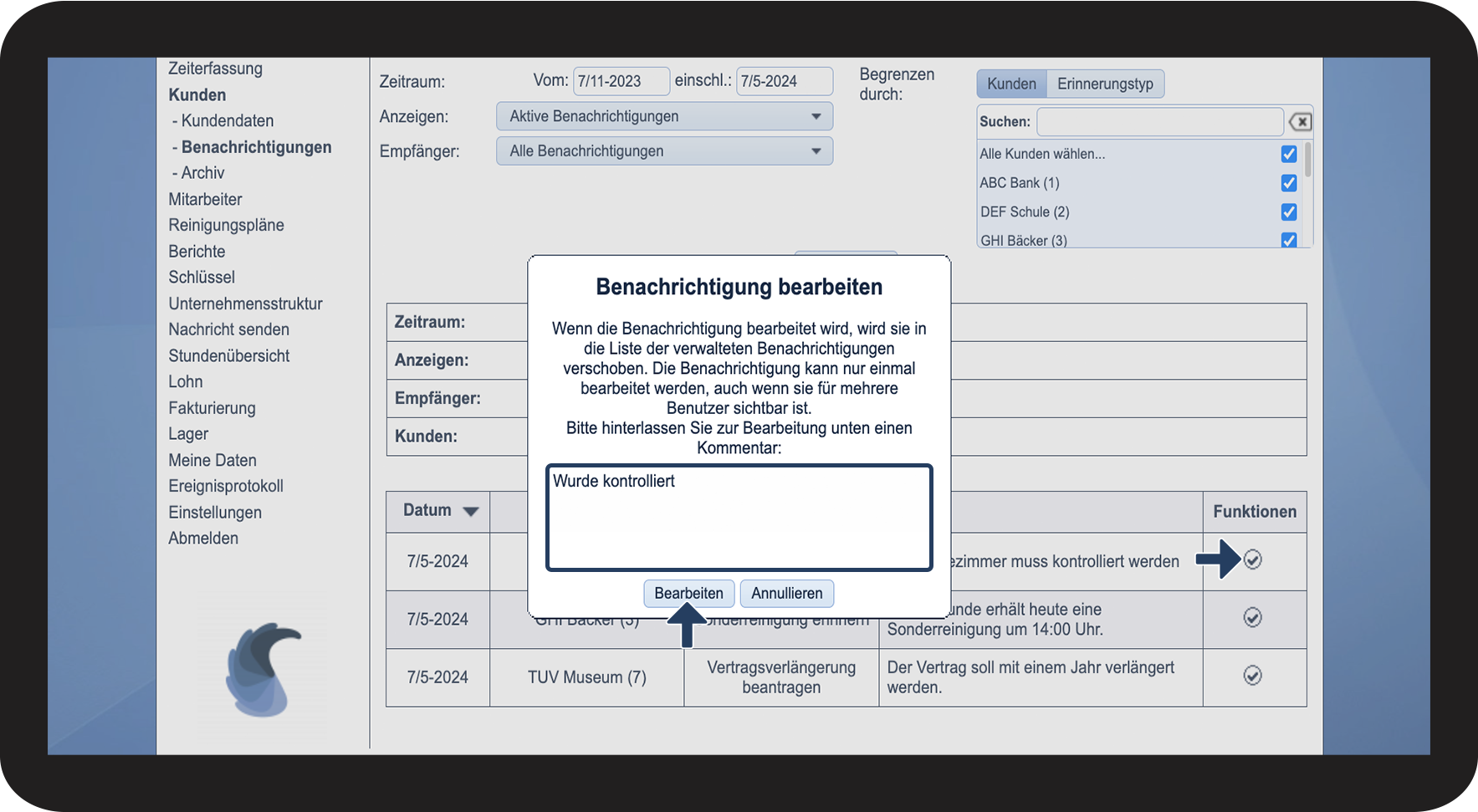Open Archiv in the sidebar menu
Screen dimensions: 1478x812
tap(202, 173)
